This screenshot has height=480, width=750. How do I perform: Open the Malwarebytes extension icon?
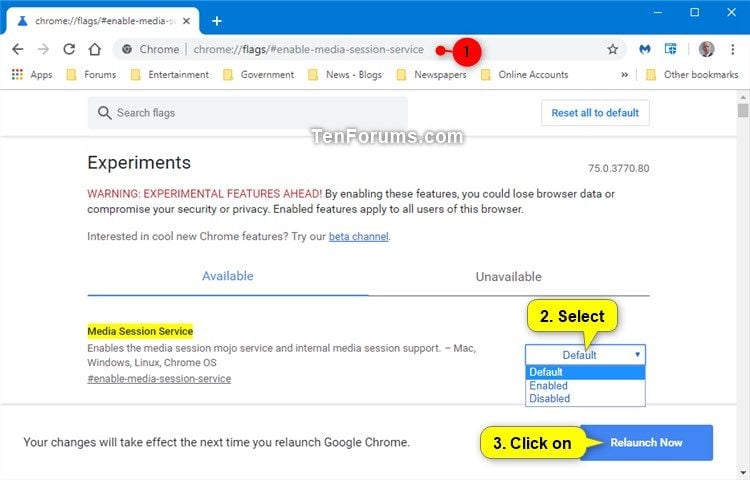click(645, 49)
